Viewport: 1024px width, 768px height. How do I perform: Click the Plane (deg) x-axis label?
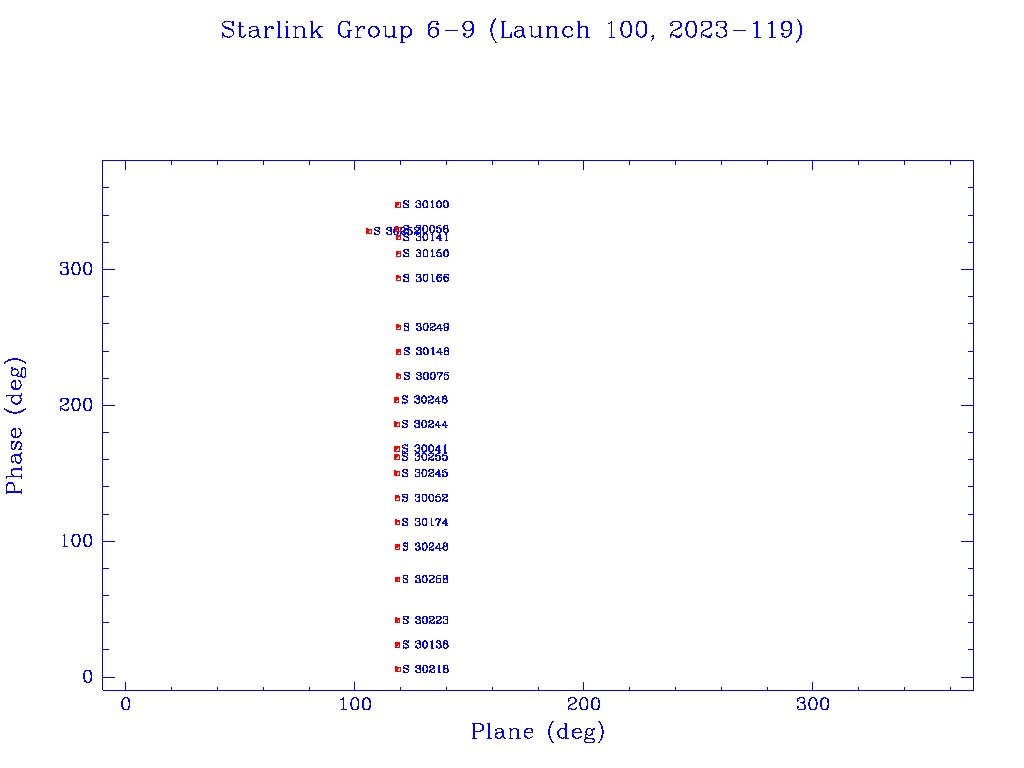(538, 732)
